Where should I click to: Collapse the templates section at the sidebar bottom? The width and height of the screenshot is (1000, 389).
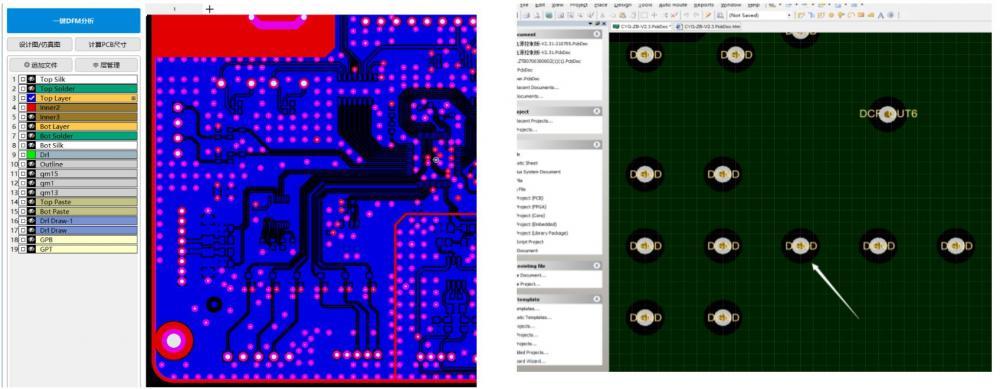(x=596, y=299)
